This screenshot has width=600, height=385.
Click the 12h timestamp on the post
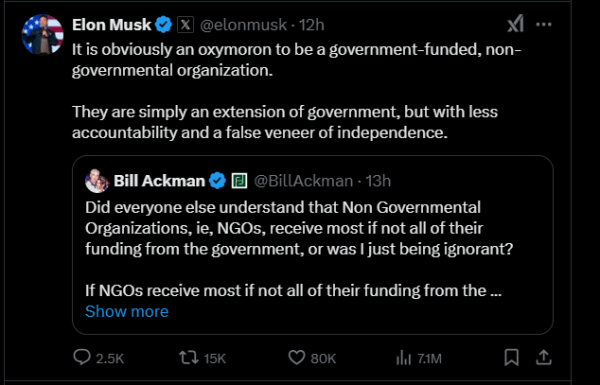[311, 25]
